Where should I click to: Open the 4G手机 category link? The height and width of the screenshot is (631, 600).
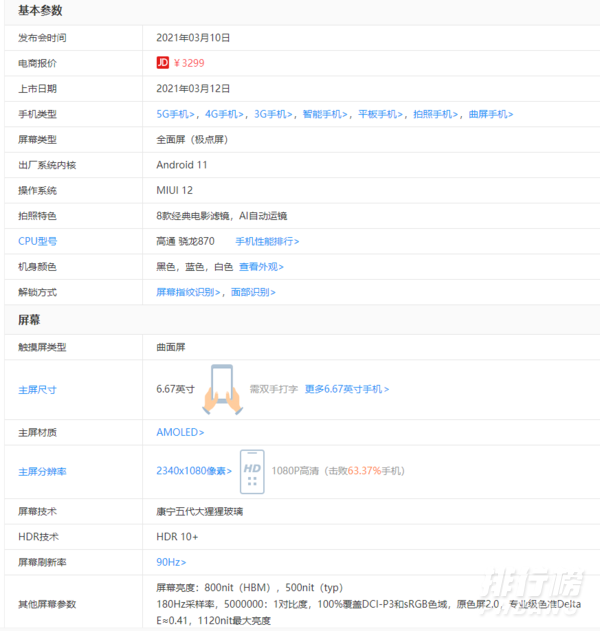tap(224, 114)
